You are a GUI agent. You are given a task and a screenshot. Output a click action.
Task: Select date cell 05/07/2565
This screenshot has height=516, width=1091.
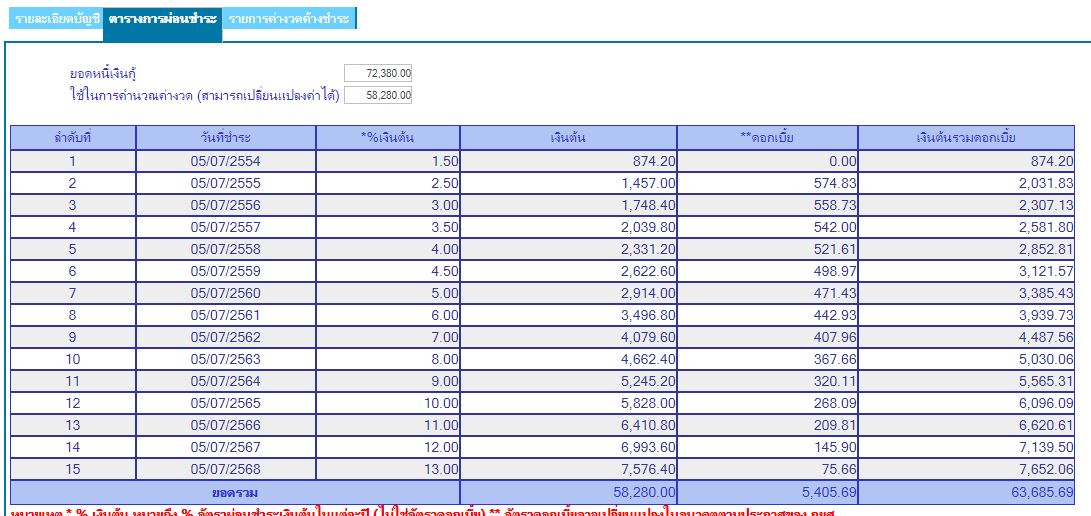pos(225,403)
